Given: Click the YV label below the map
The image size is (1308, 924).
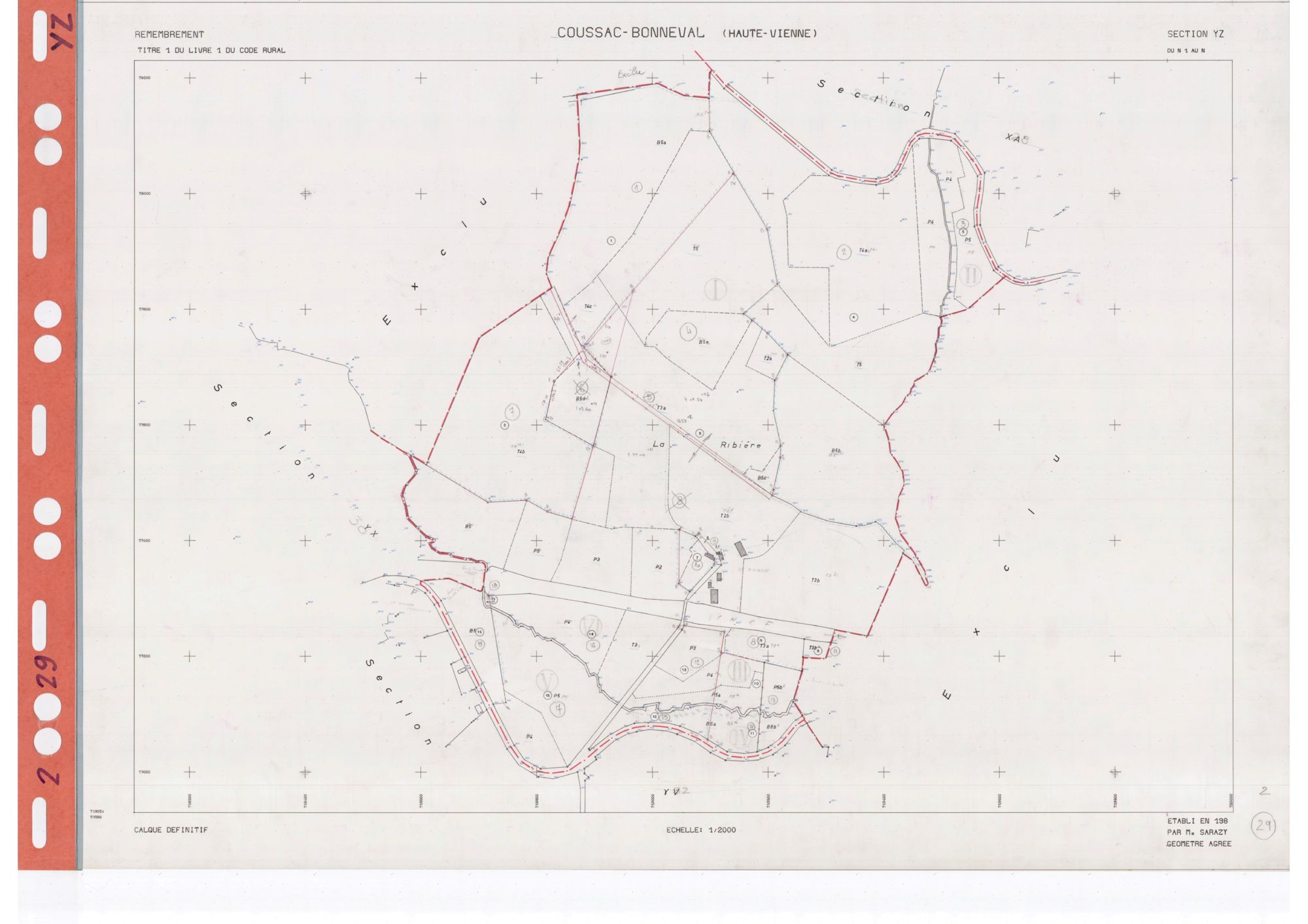Looking at the screenshot, I should click(672, 792).
